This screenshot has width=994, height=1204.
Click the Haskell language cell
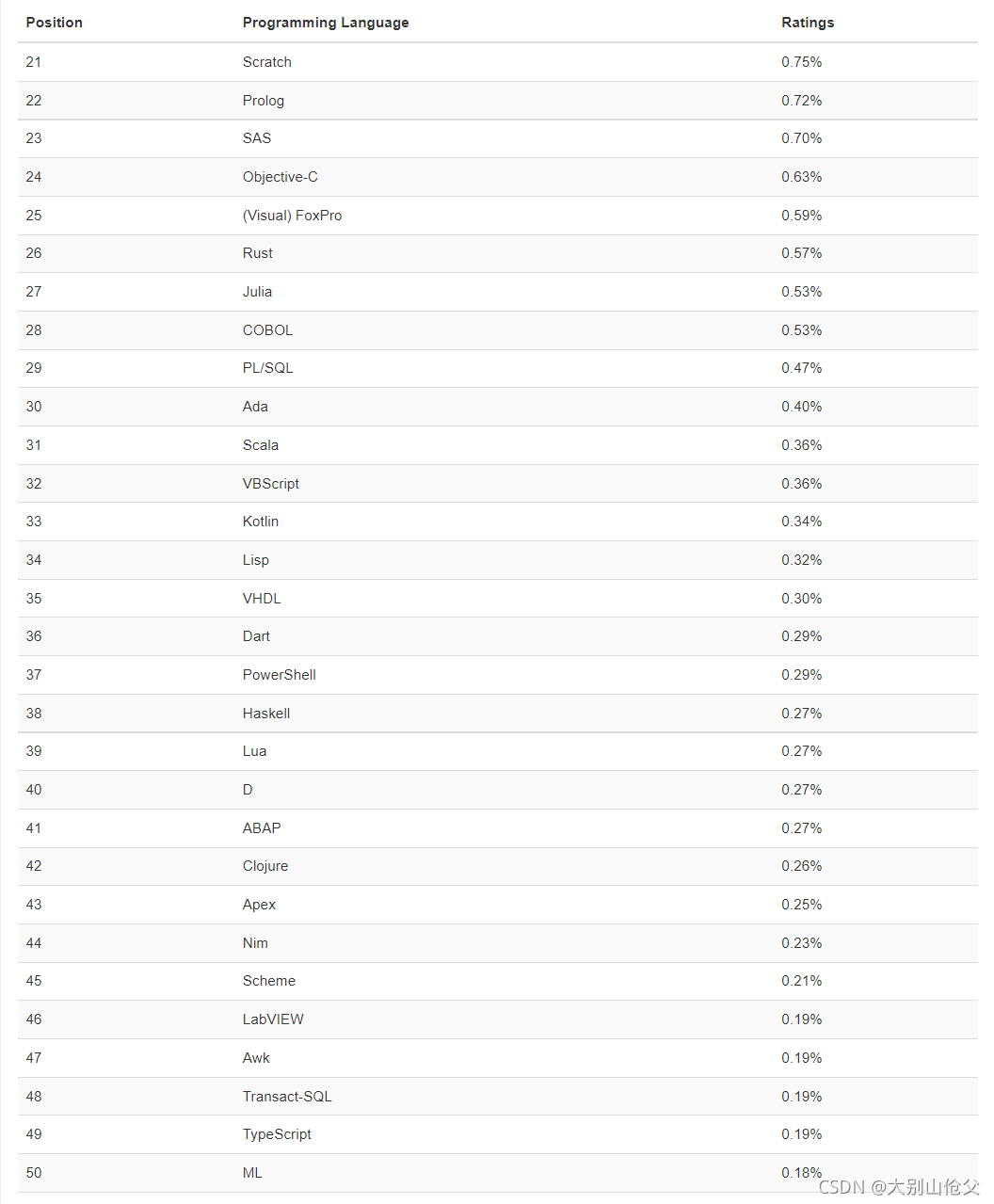[x=266, y=714]
